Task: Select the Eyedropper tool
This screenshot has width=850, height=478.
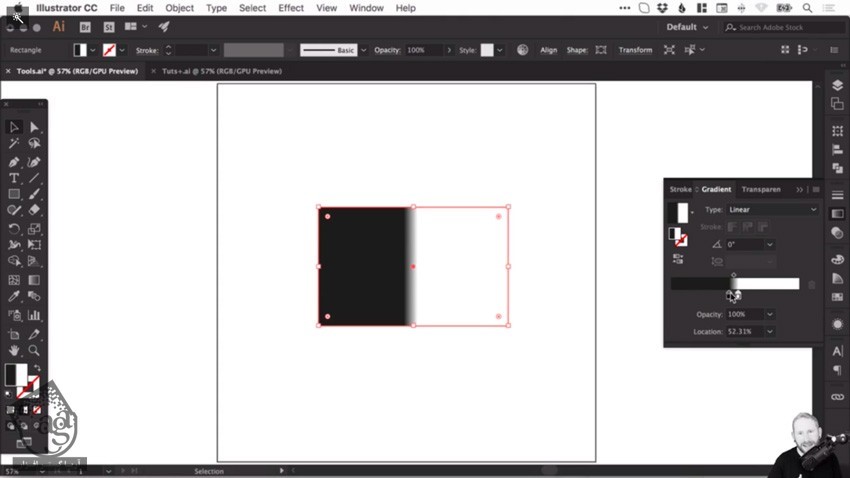Action: coord(14,296)
